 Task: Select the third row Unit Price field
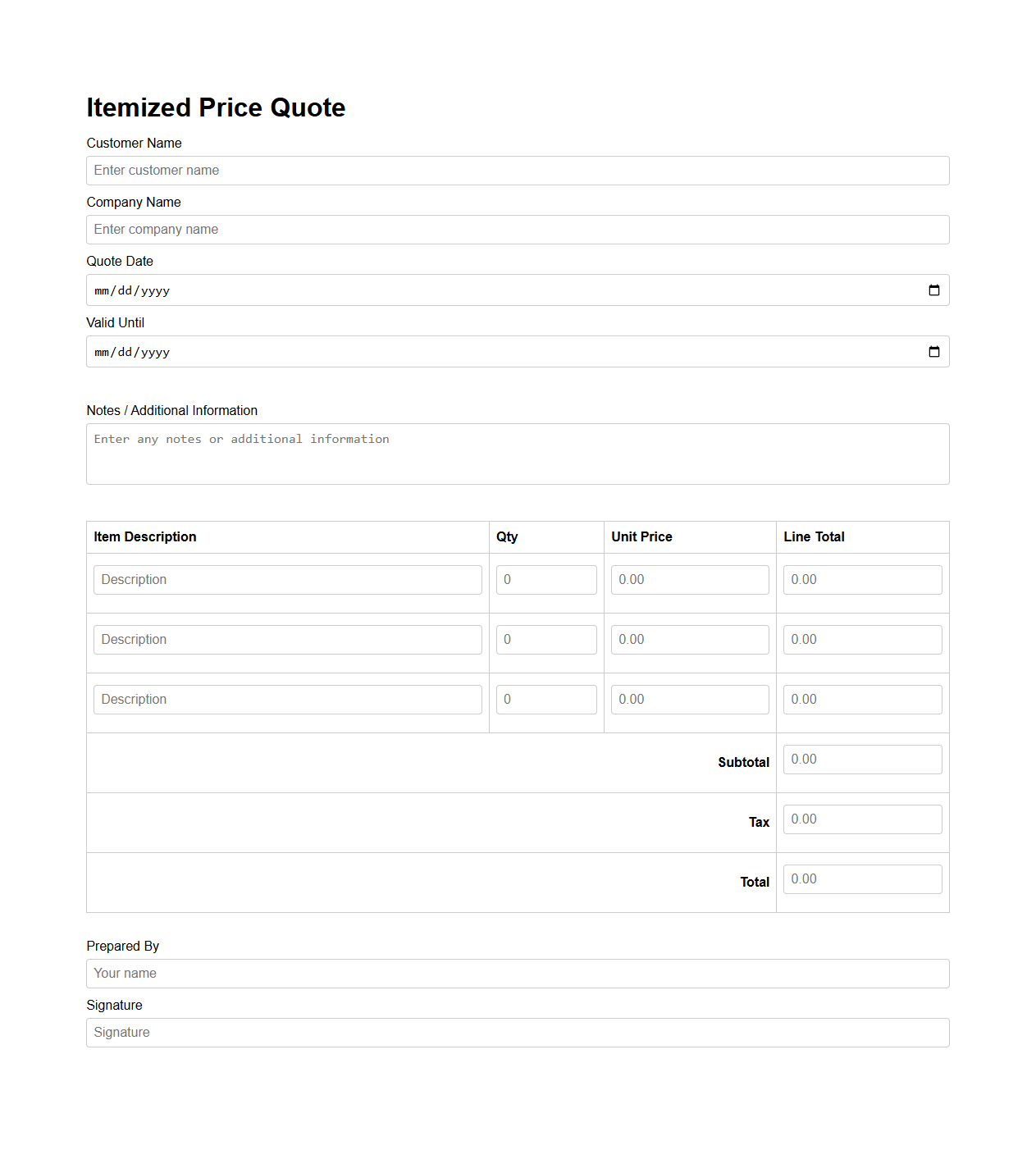tap(689, 699)
